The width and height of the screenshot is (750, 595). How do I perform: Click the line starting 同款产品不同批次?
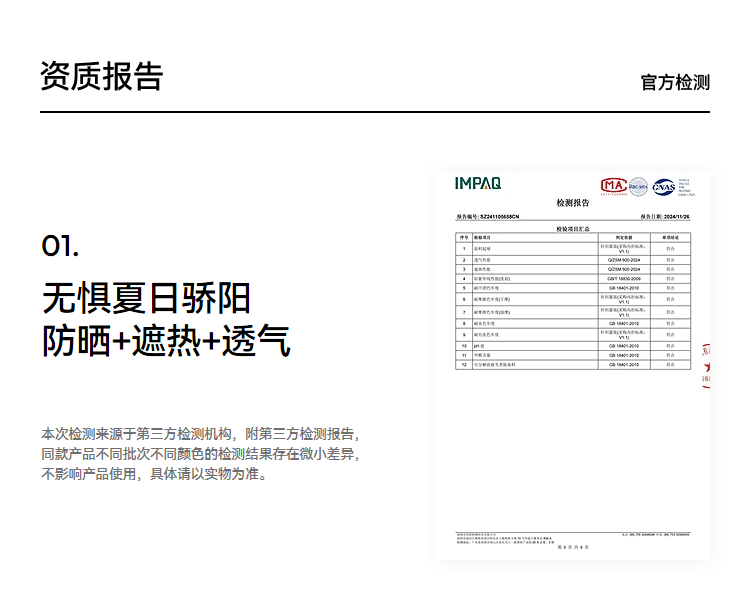coord(200,454)
